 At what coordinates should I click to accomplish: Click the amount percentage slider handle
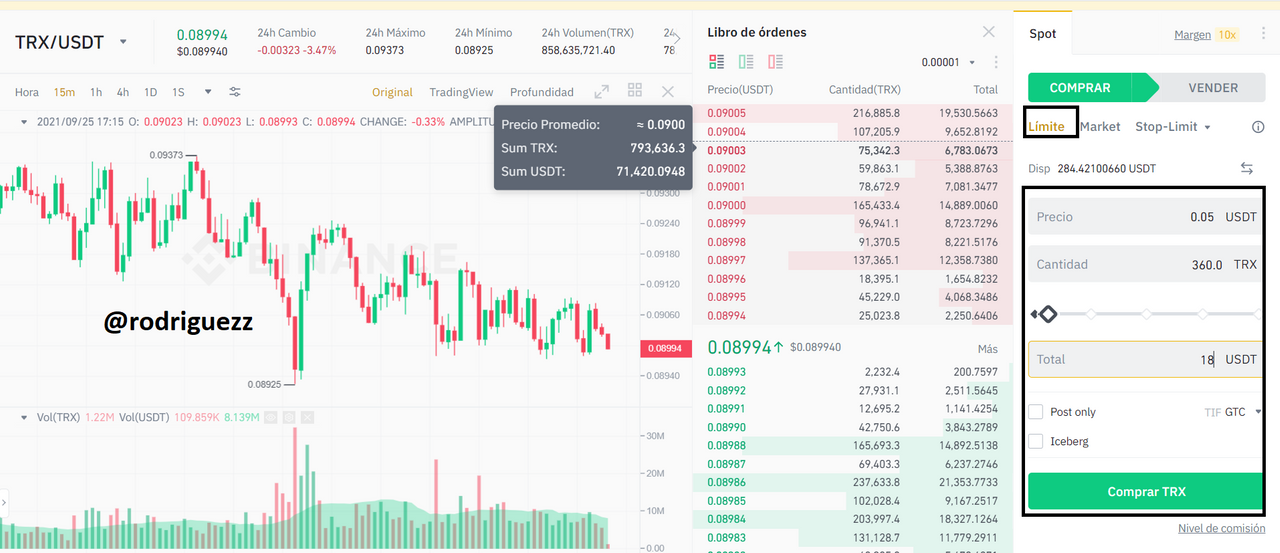point(1047,314)
